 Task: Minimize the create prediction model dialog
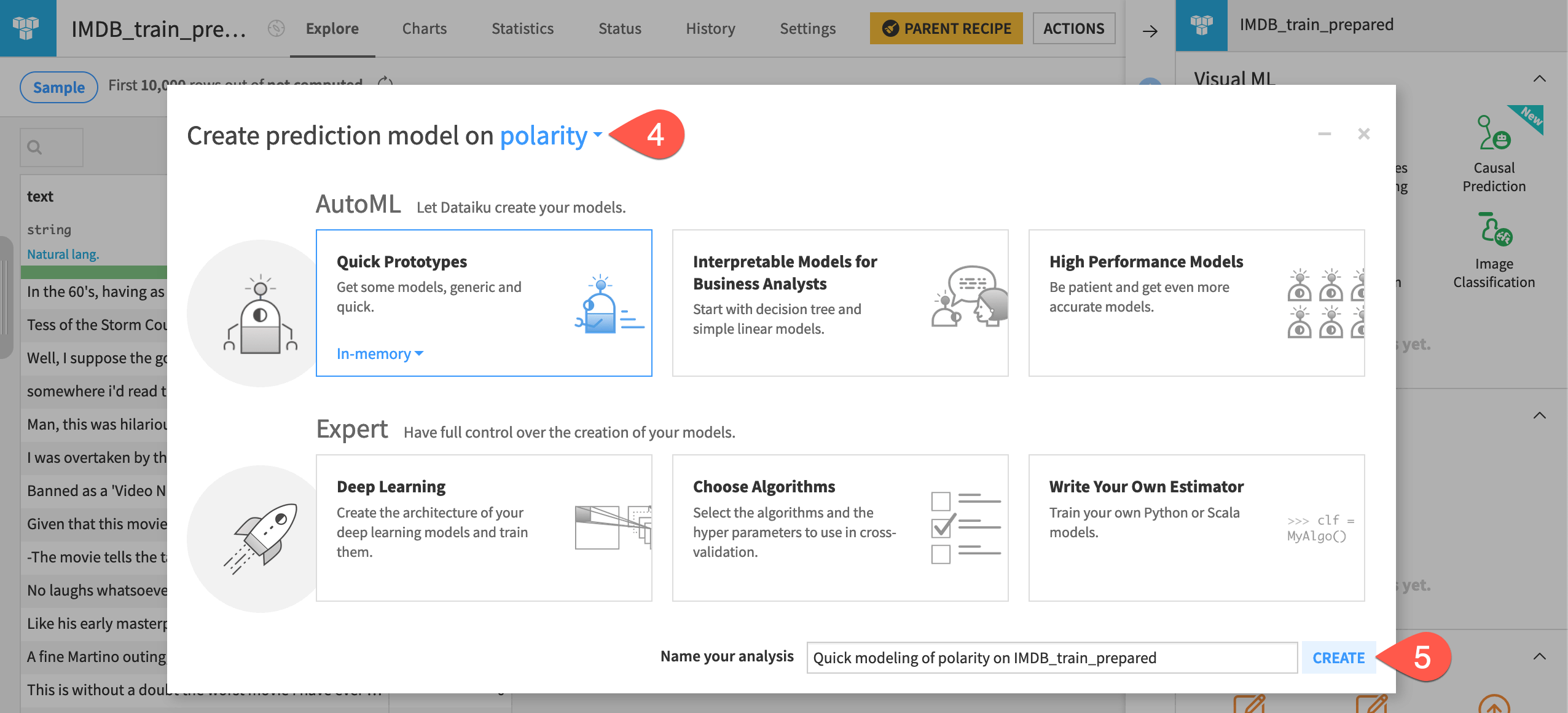(x=1324, y=134)
